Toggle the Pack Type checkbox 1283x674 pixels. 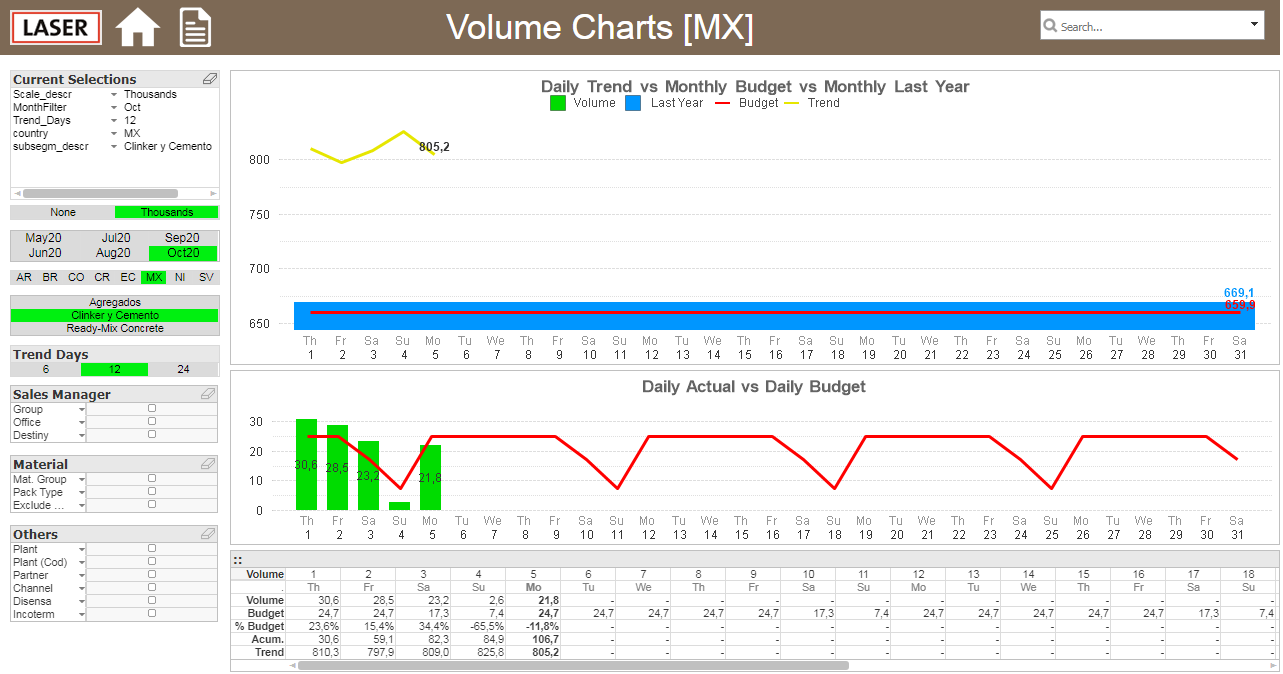point(152,491)
